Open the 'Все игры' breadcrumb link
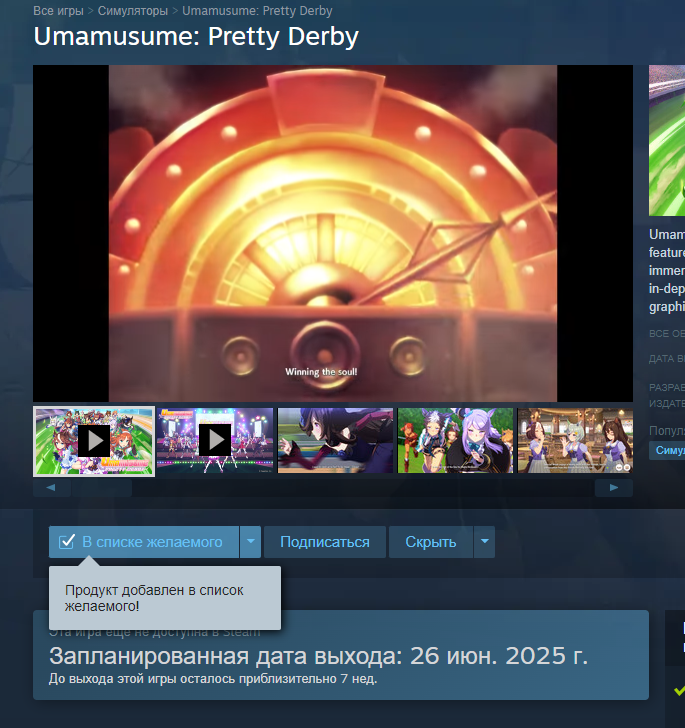685x728 pixels. pyautogui.click(x=58, y=11)
